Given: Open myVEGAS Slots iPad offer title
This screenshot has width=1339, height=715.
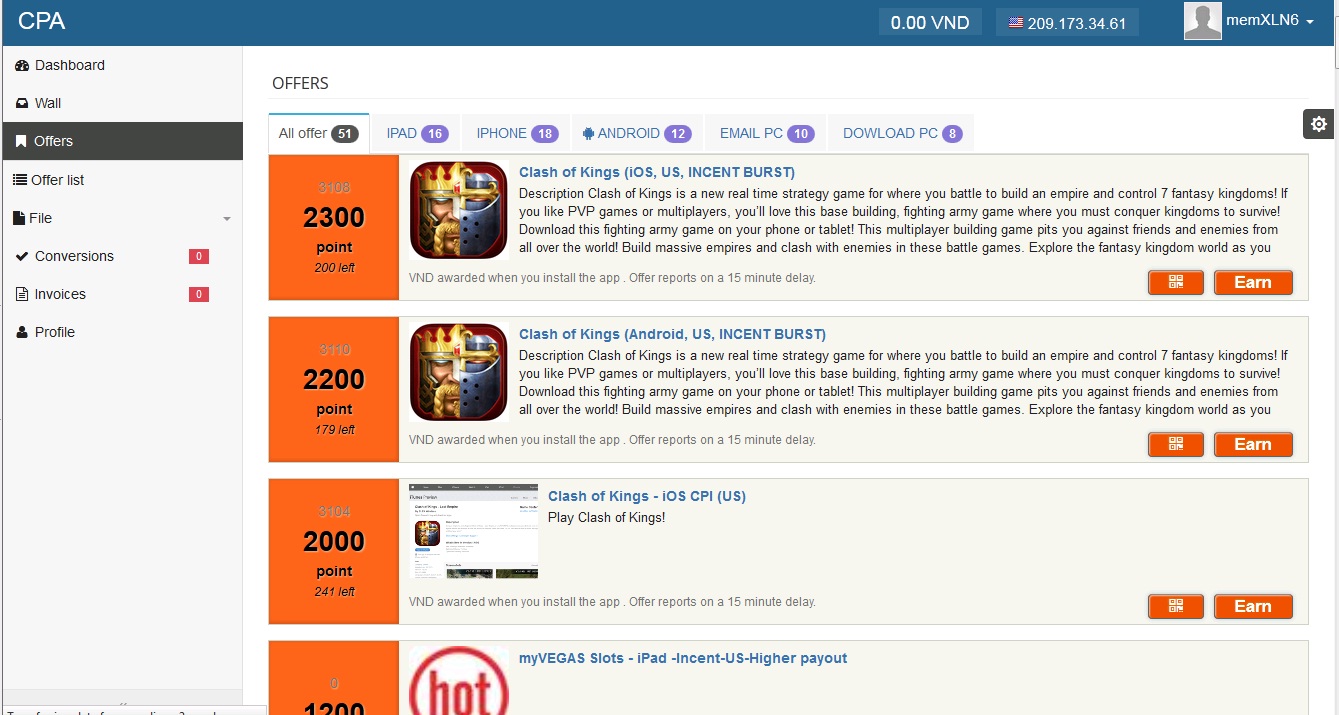Looking at the screenshot, I should pyautogui.click(x=683, y=658).
